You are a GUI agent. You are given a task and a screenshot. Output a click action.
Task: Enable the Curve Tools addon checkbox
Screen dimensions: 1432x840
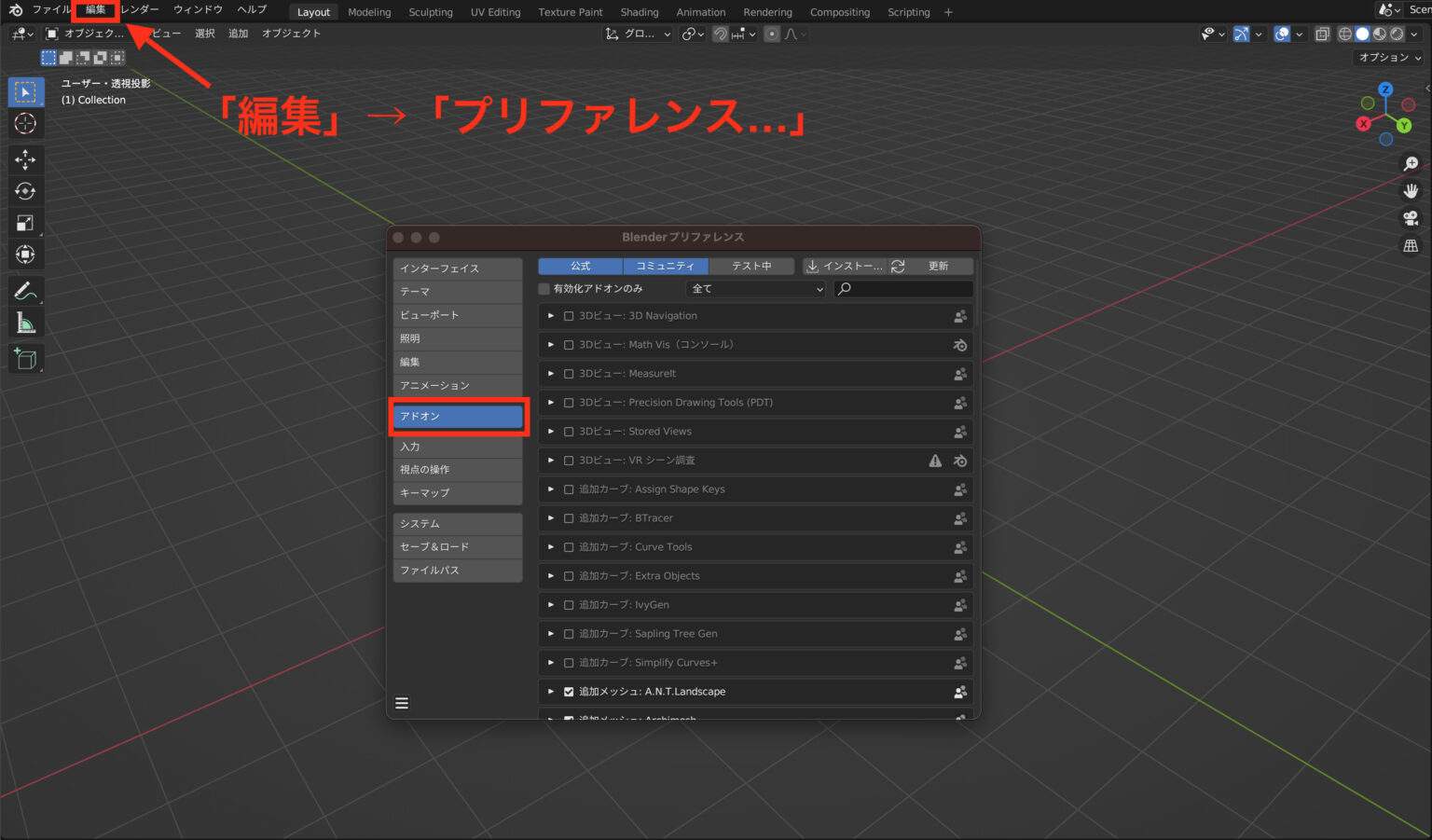click(x=569, y=547)
